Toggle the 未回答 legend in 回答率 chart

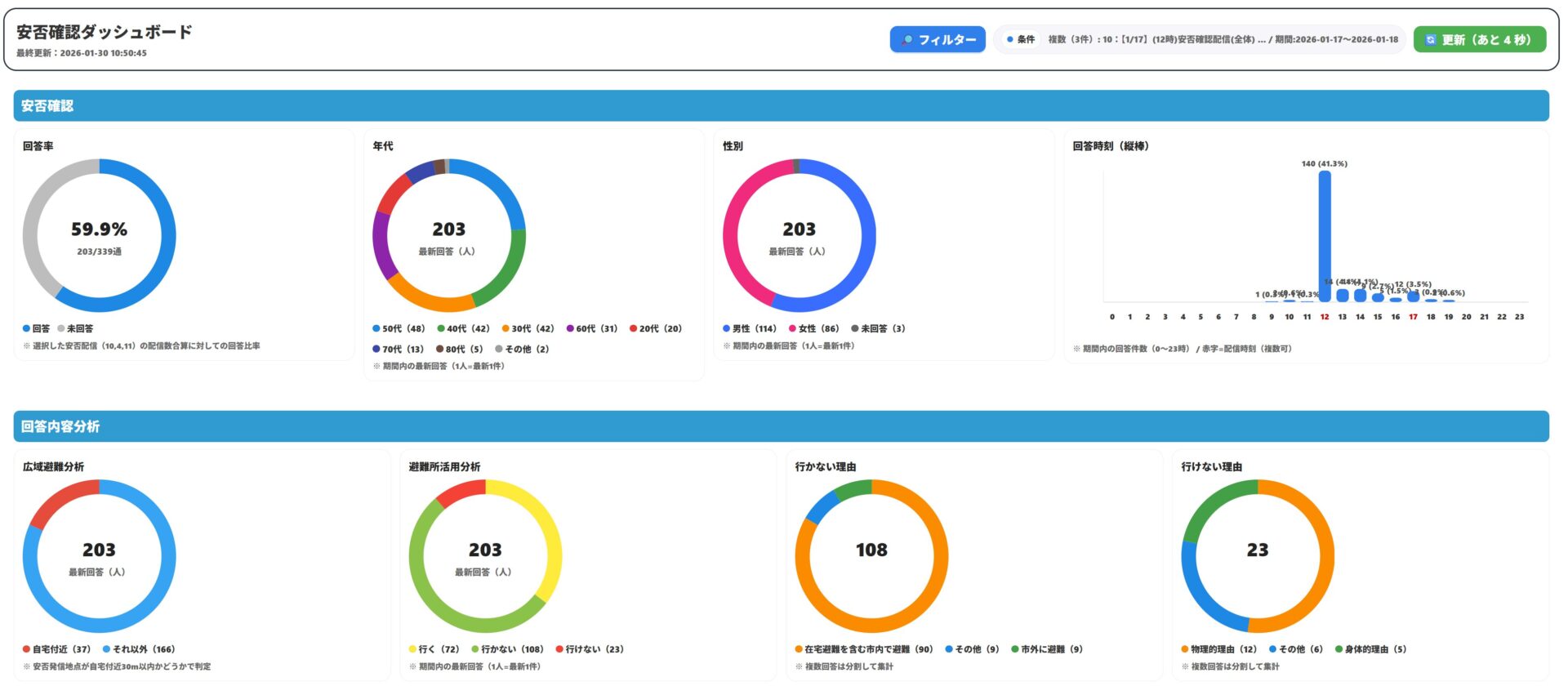tap(75, 328)
